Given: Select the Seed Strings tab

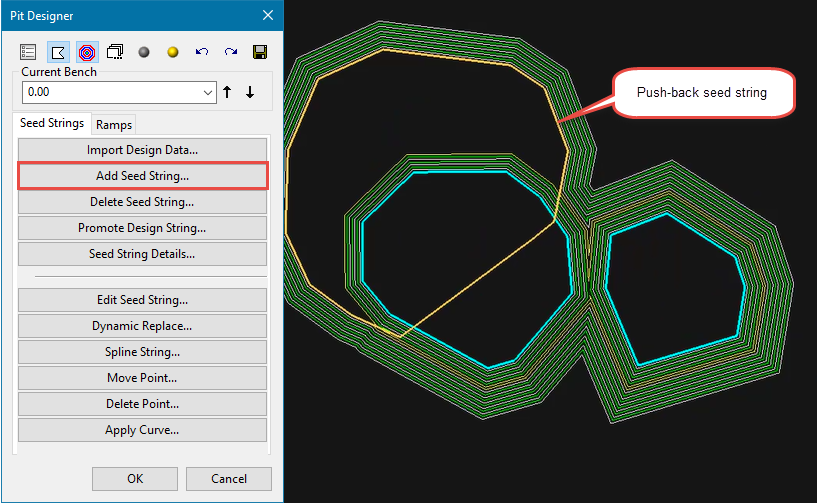Looking at the screenshot, I should pos(52,124).
